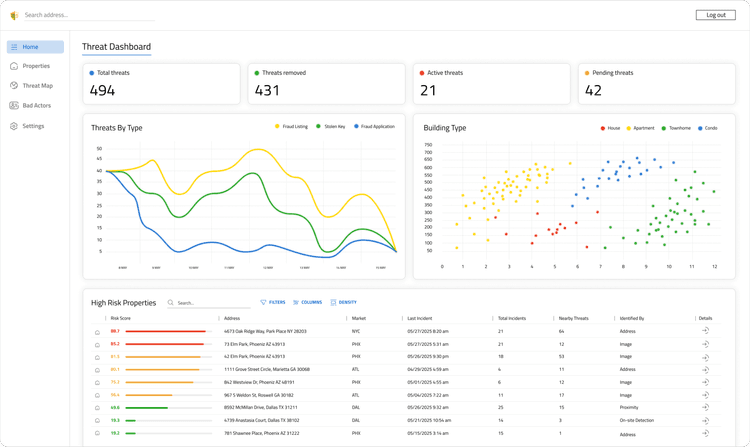Toggle Fraud Listing series in chart legend
750x447 pixels.
(x=291, y=127)
